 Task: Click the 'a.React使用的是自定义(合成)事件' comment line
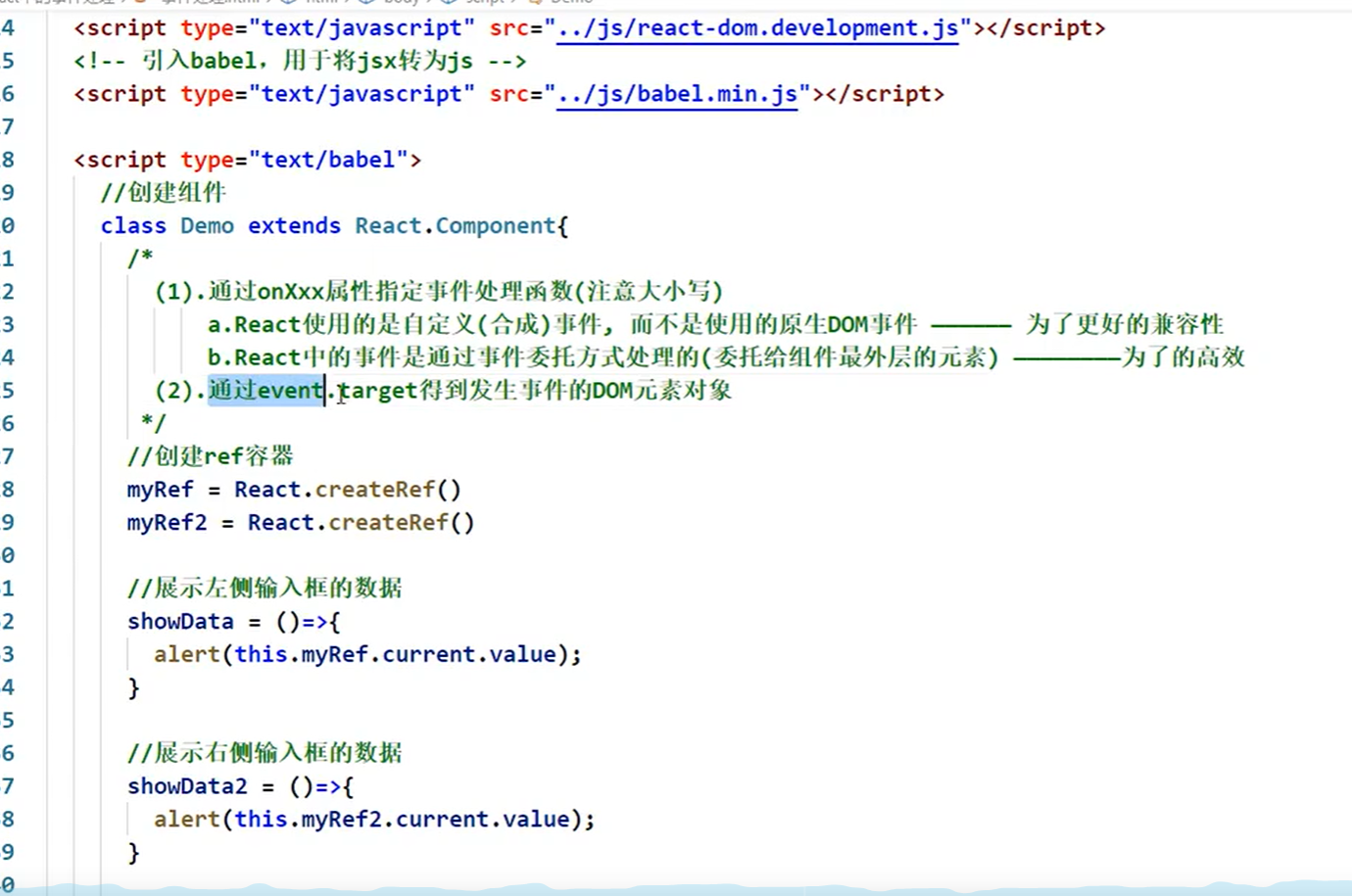click(x=562, y=324)
